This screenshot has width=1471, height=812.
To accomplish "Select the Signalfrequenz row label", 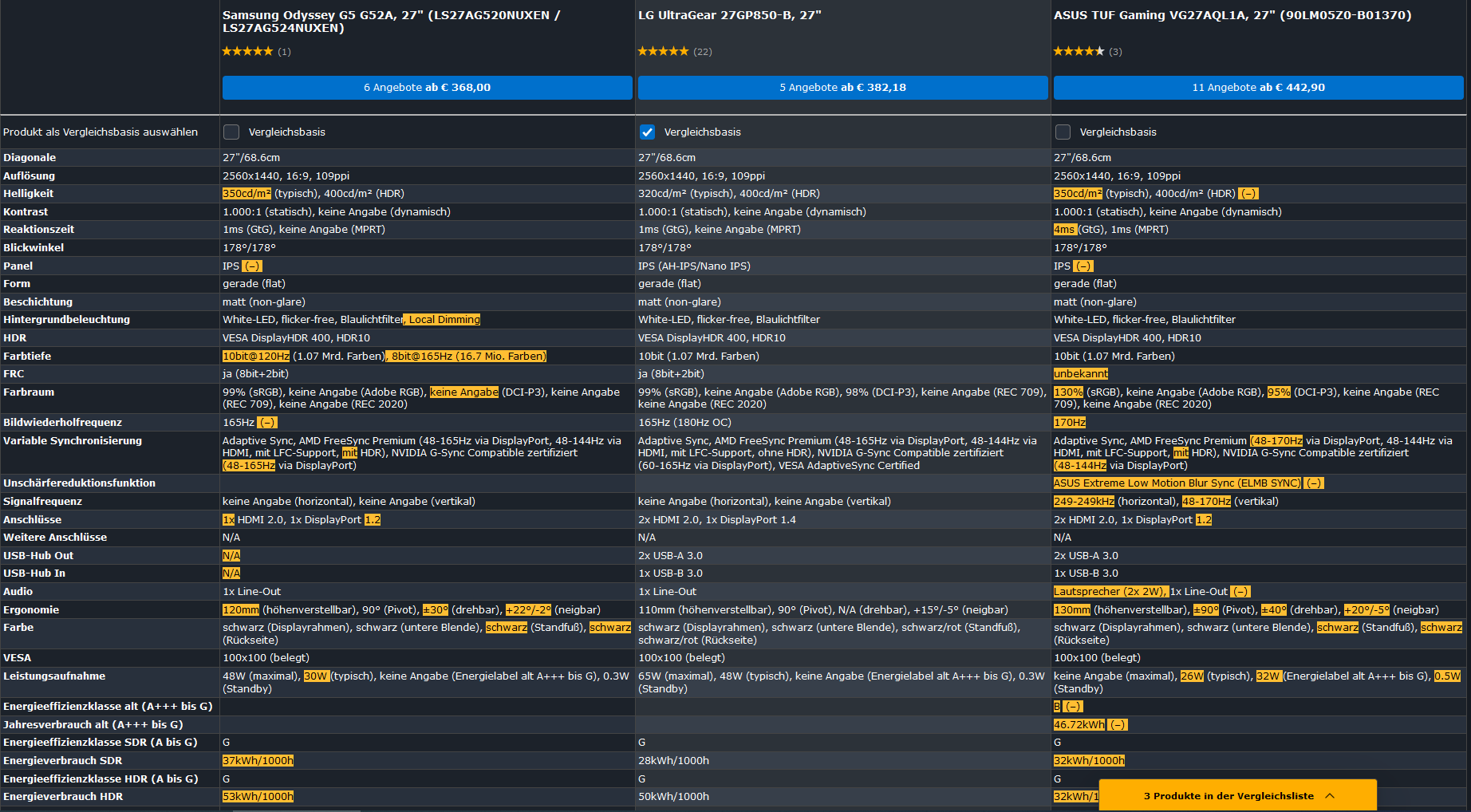I will pyautogui.click(x=42, y=502).
